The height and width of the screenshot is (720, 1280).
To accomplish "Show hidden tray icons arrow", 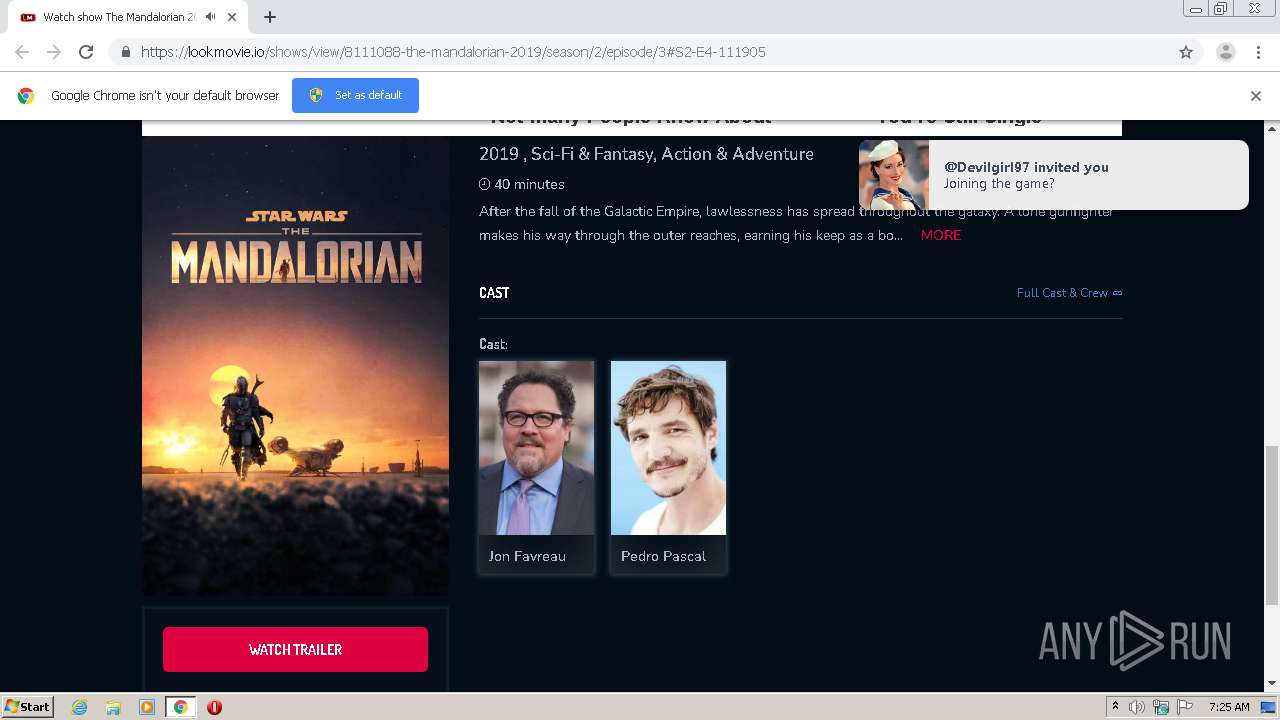I will point(1115,706).
